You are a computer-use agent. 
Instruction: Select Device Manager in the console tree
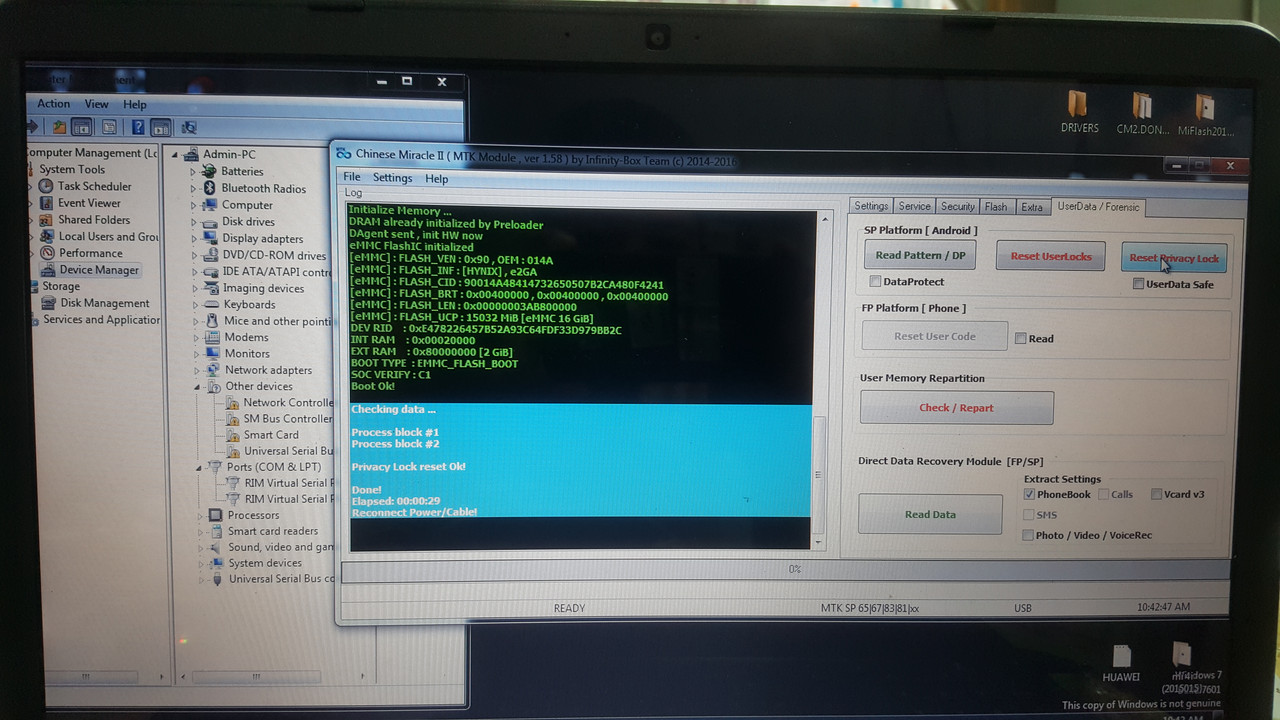[x=90, y=270]
